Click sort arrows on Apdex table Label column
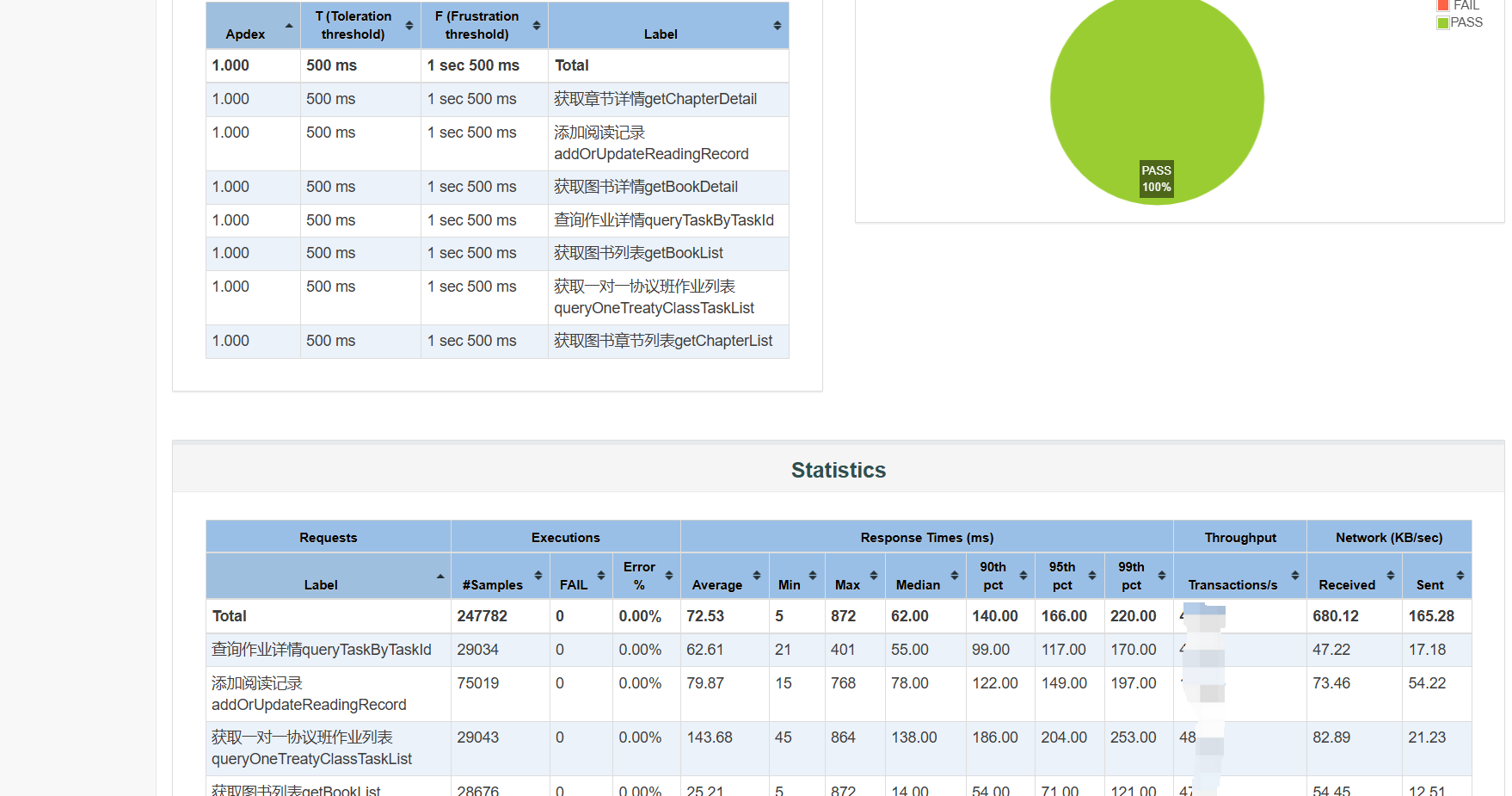Image resolution: width=1512 pixels, height=796 pixels. click(x=778, y=26)
